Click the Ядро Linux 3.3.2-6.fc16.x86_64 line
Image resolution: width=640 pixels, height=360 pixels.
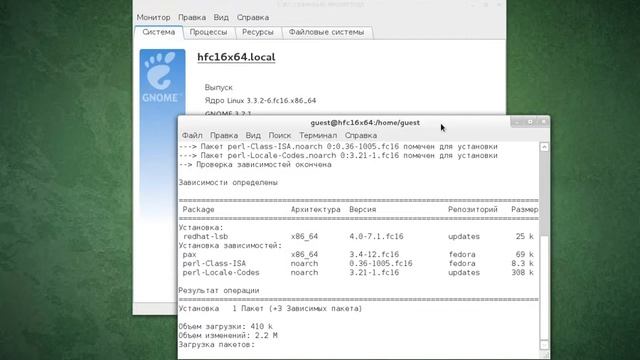[260, 100]
